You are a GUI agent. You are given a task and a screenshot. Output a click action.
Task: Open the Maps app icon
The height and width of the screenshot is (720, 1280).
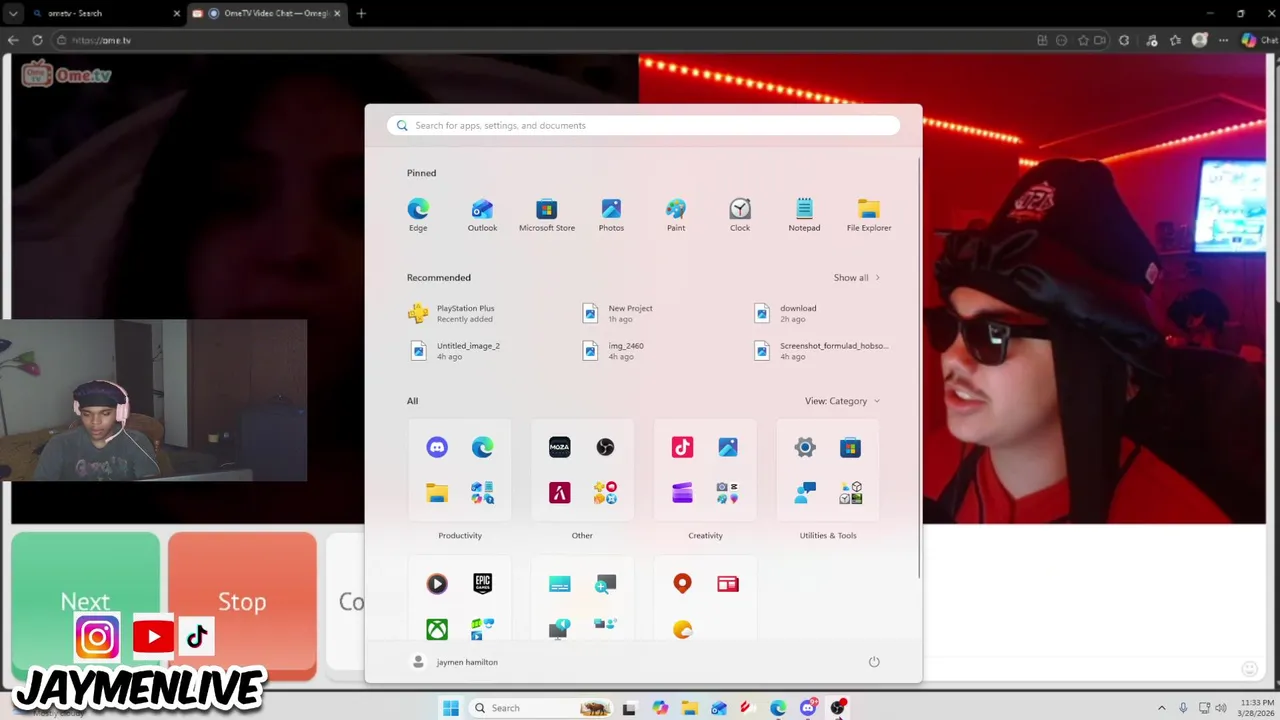pyautogui.click(x=682, y=583)
